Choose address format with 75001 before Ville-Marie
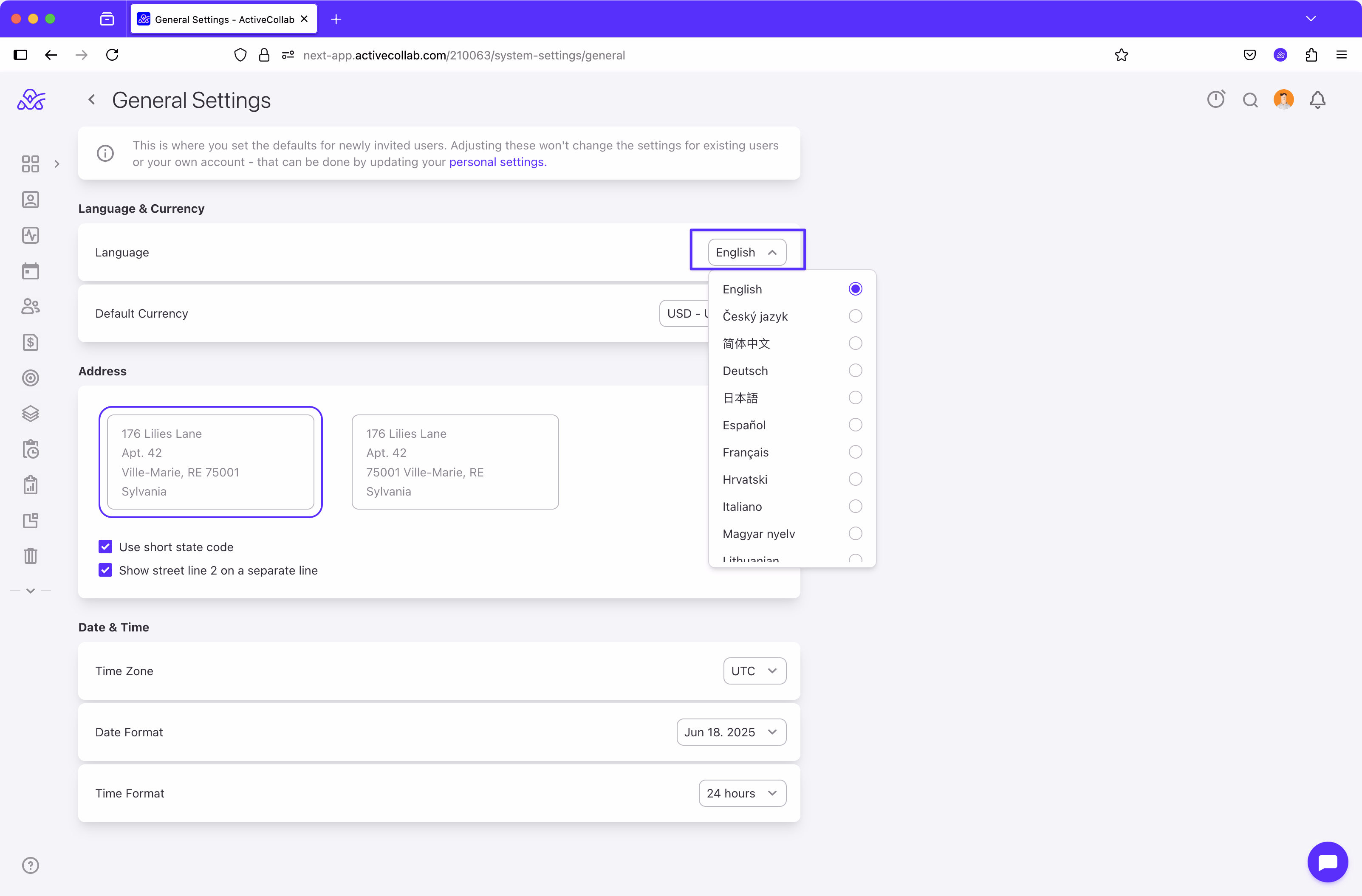 pyautogui.click(x=455, y=462)
